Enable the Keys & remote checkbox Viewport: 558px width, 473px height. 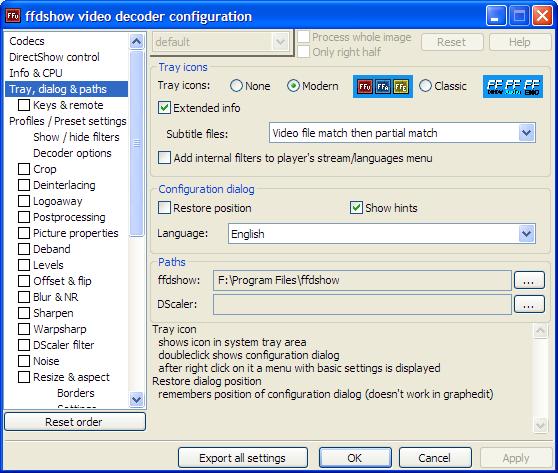point(24,105)
